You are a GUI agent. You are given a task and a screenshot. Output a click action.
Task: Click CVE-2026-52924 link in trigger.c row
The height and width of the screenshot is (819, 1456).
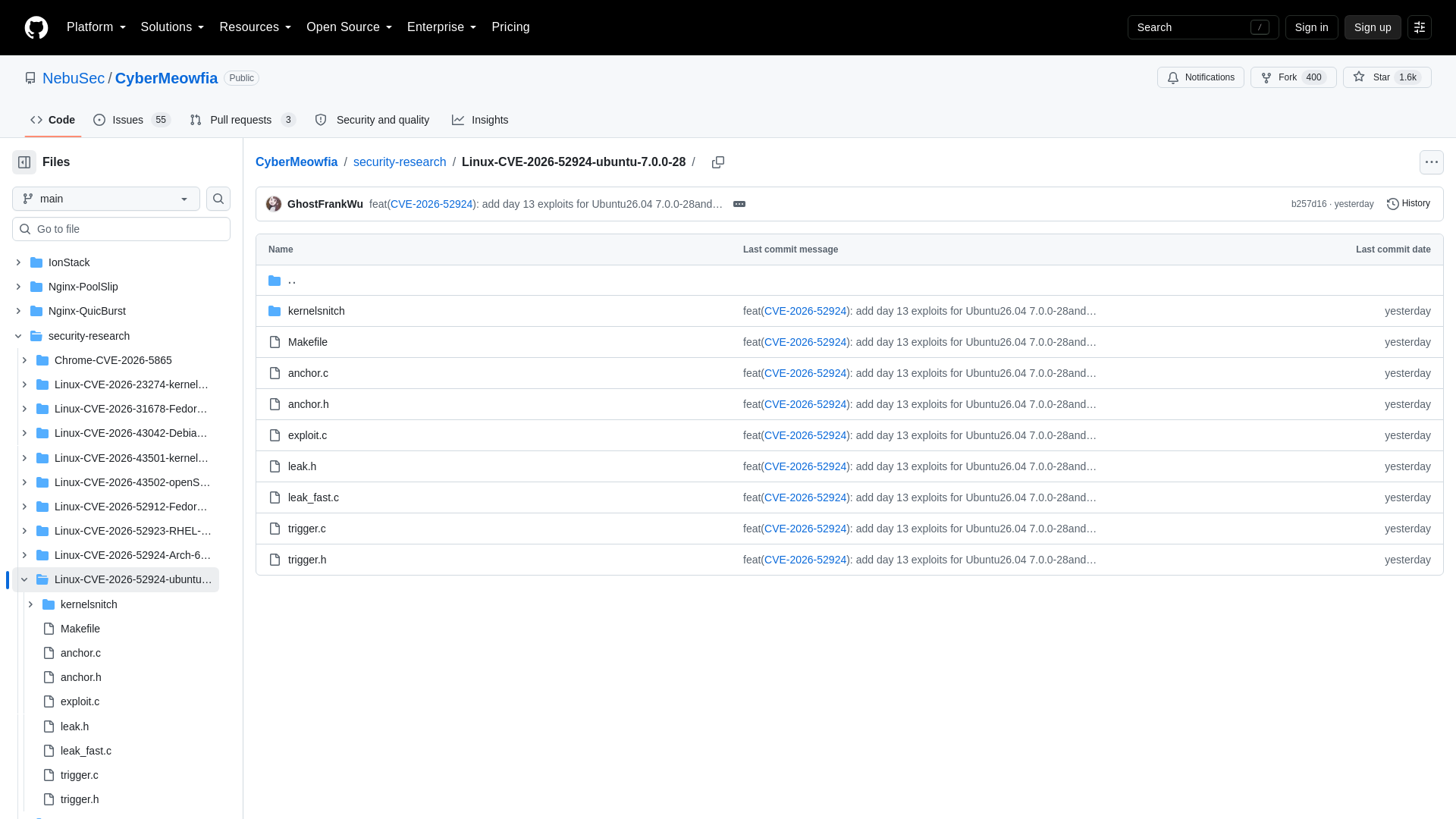(x=805, y=529)
